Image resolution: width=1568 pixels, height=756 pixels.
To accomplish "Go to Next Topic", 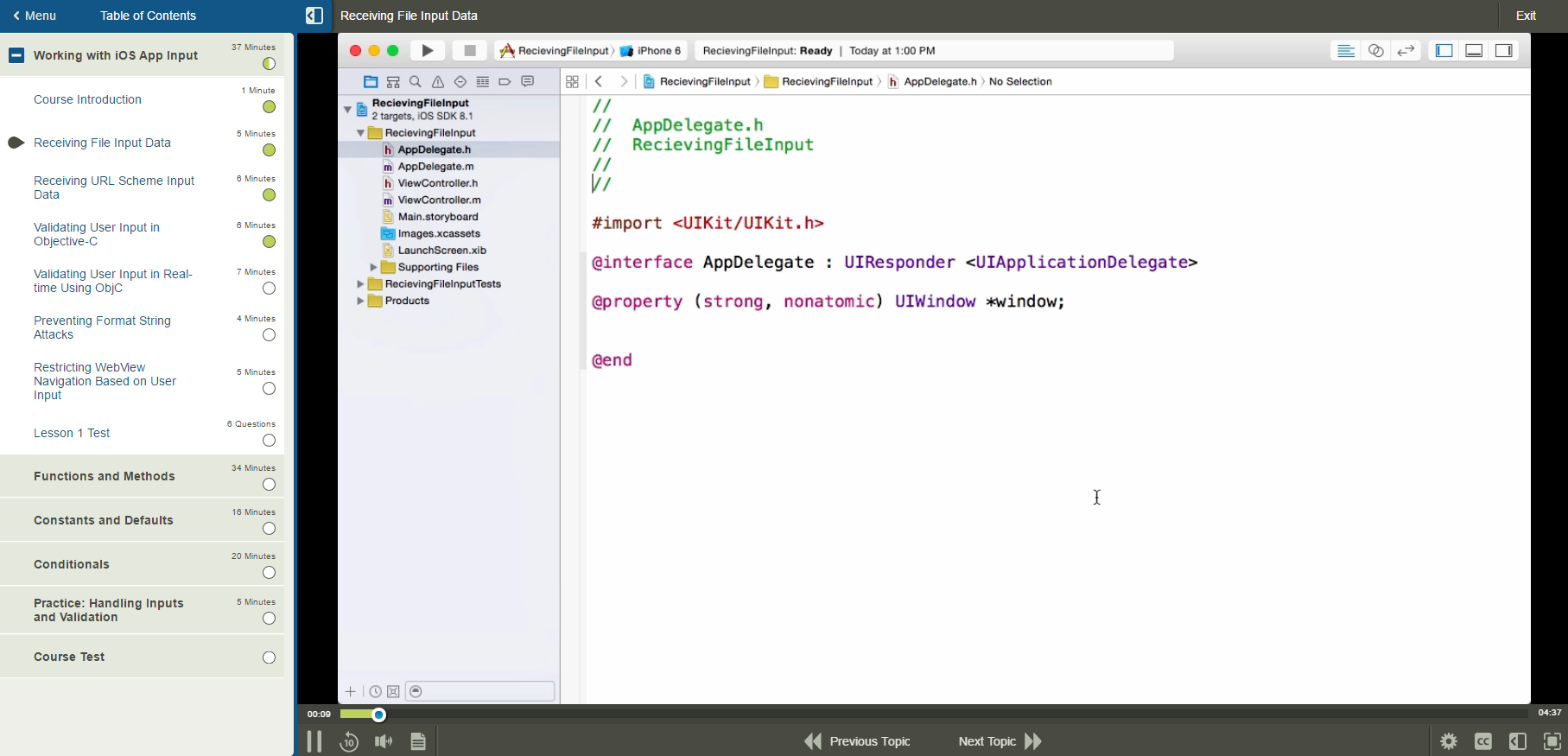I will click(x=1000, y=741).
